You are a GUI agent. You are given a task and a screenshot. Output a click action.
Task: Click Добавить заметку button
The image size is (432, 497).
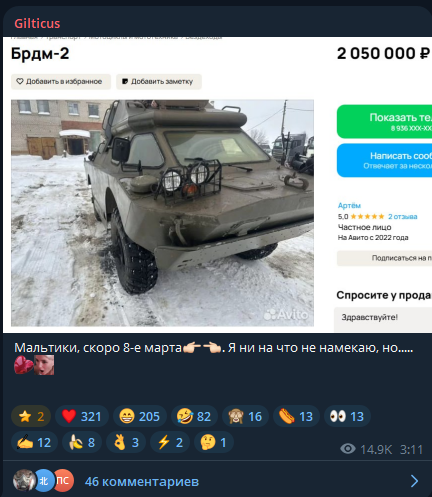coord(159,82)
